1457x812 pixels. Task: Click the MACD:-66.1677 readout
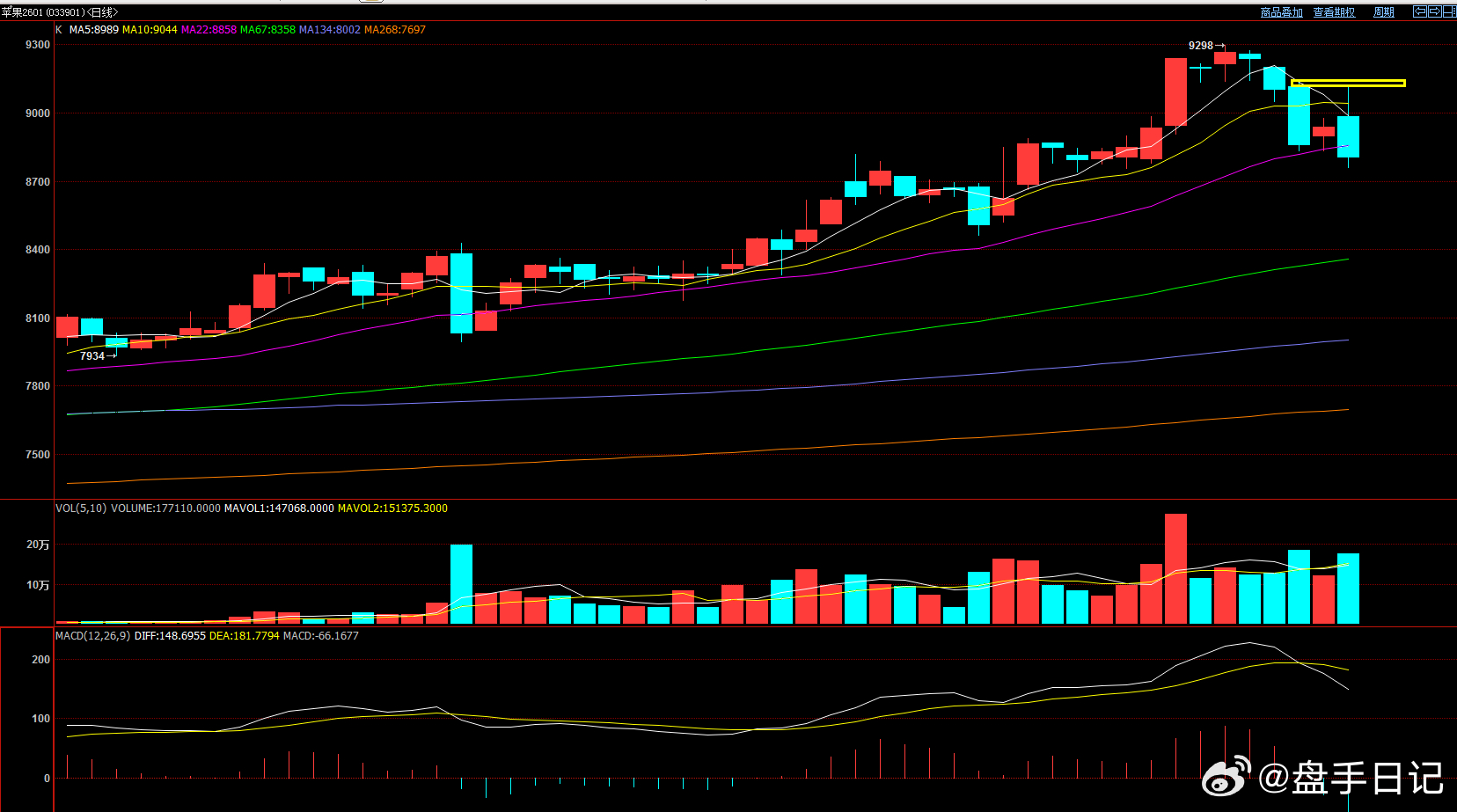click(x=320, y=636)
